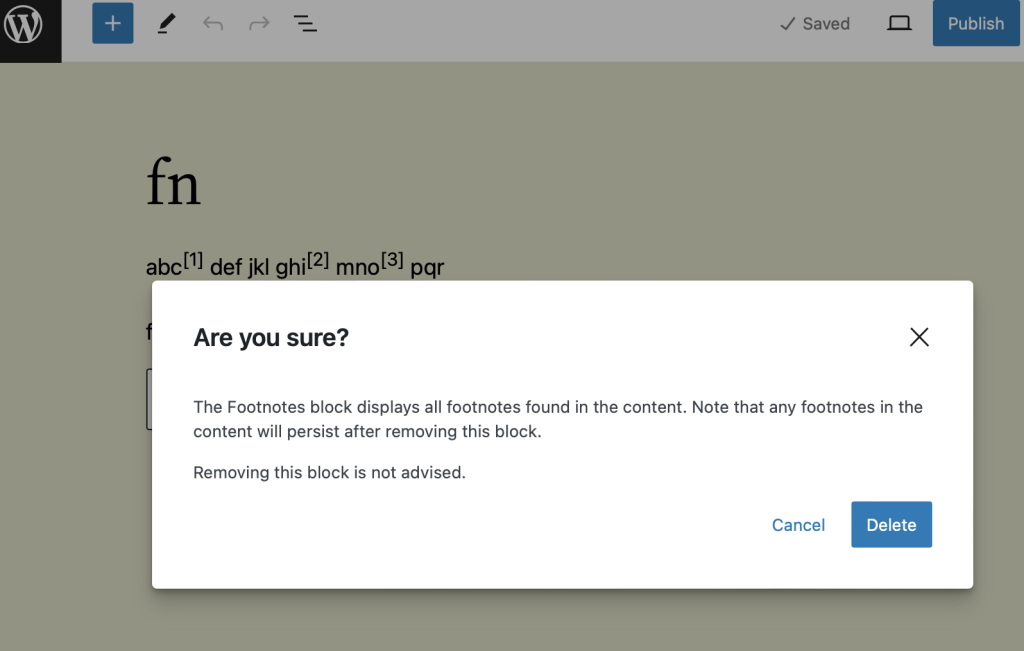The width and height of the screenshot is (1024, 651).
Task: Click the truncated paragraph starting with f
Action: [x=149, y=332]
